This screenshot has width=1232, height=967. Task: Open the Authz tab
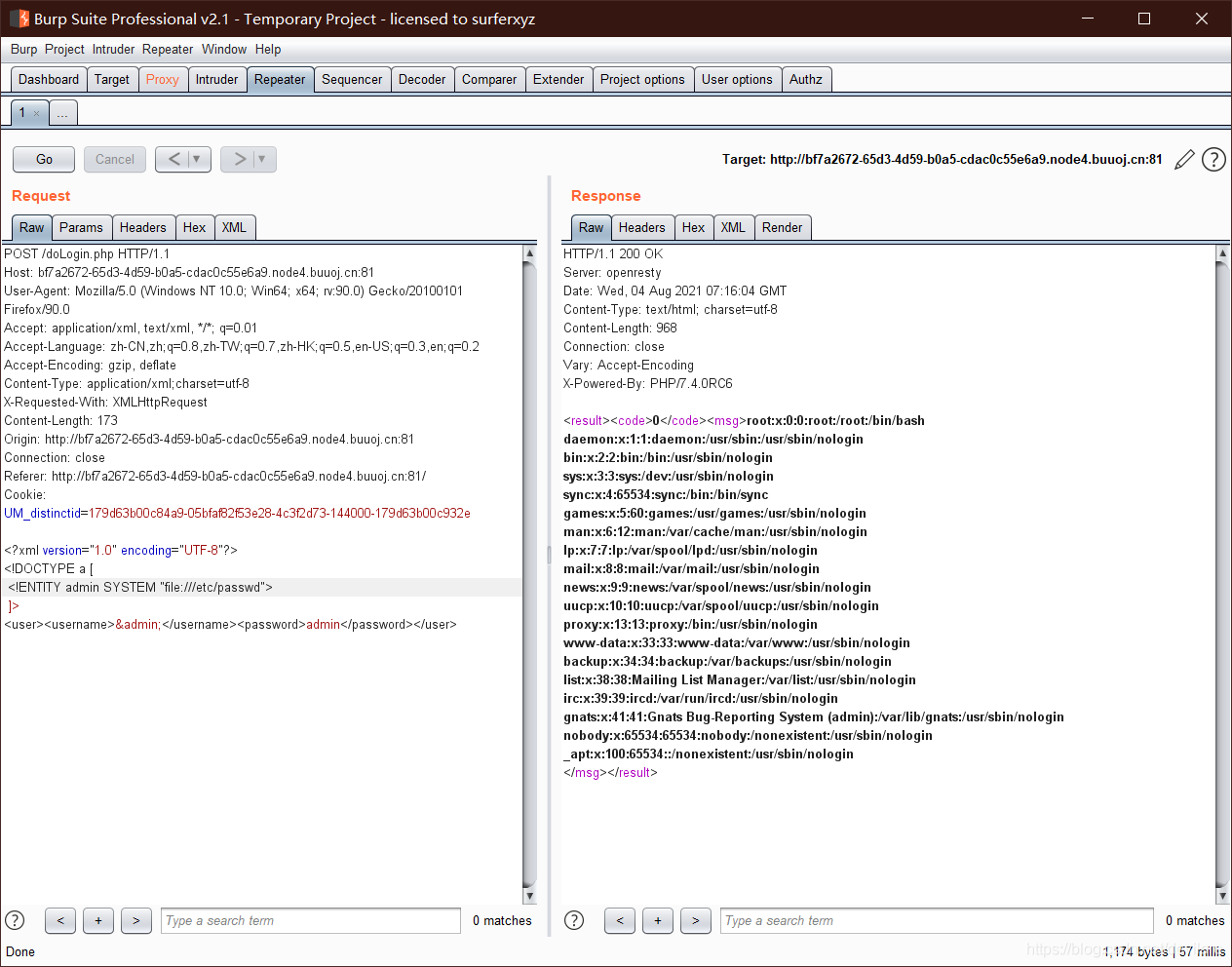point(806,80)
